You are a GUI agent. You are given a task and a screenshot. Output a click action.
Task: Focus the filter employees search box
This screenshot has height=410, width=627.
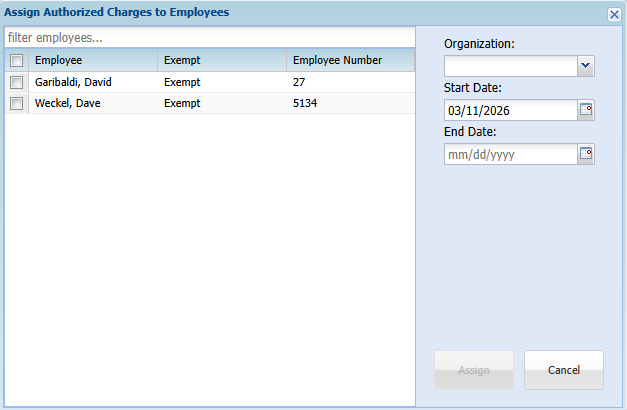(208, 38)
